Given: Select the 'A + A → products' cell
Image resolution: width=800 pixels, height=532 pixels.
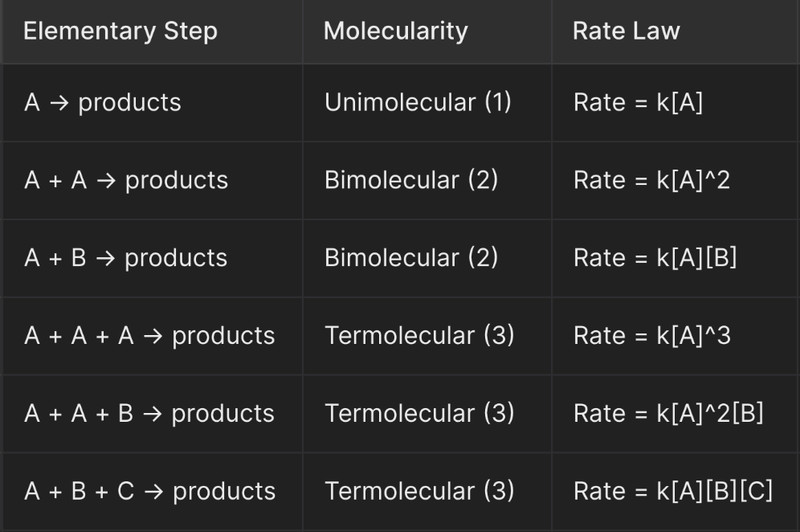Looking at the screenshot, I should [x=126, y=180].
